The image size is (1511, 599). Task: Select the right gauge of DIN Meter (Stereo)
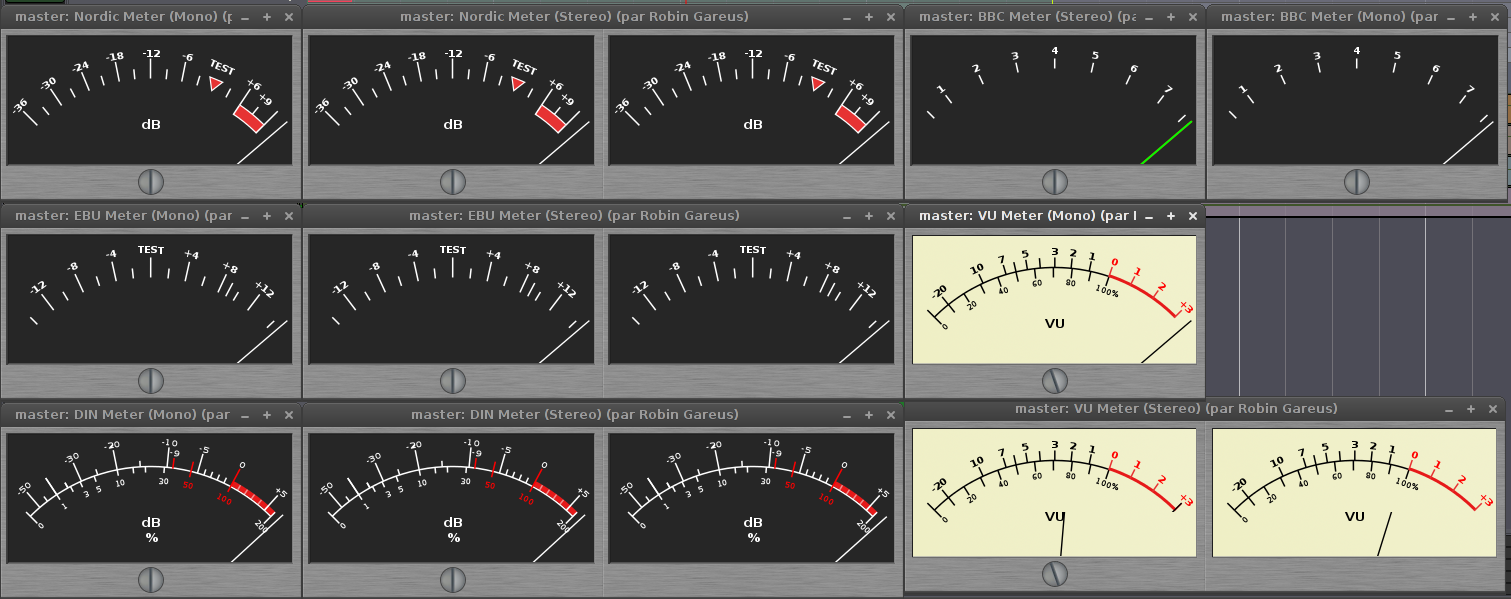click(x=752, y=498)
